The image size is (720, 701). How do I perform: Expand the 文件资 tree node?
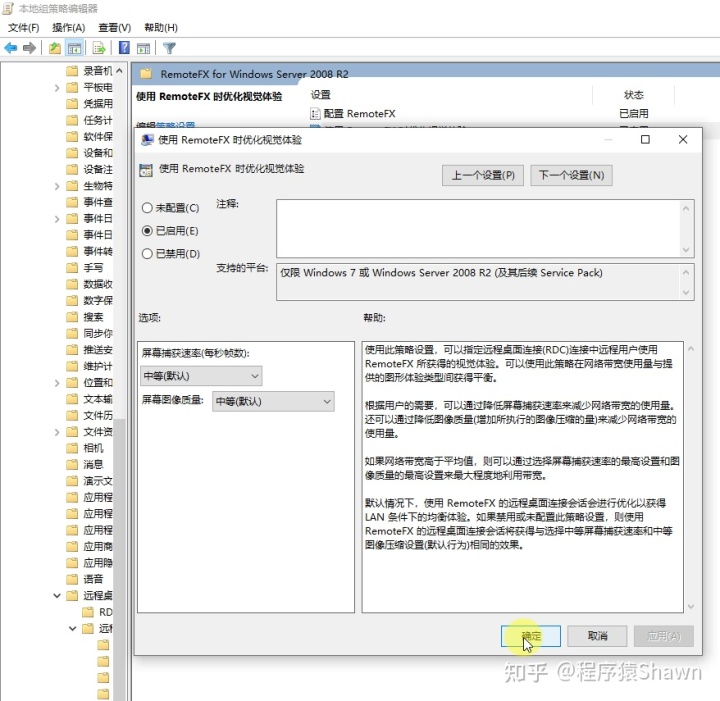tap(57, 432)
